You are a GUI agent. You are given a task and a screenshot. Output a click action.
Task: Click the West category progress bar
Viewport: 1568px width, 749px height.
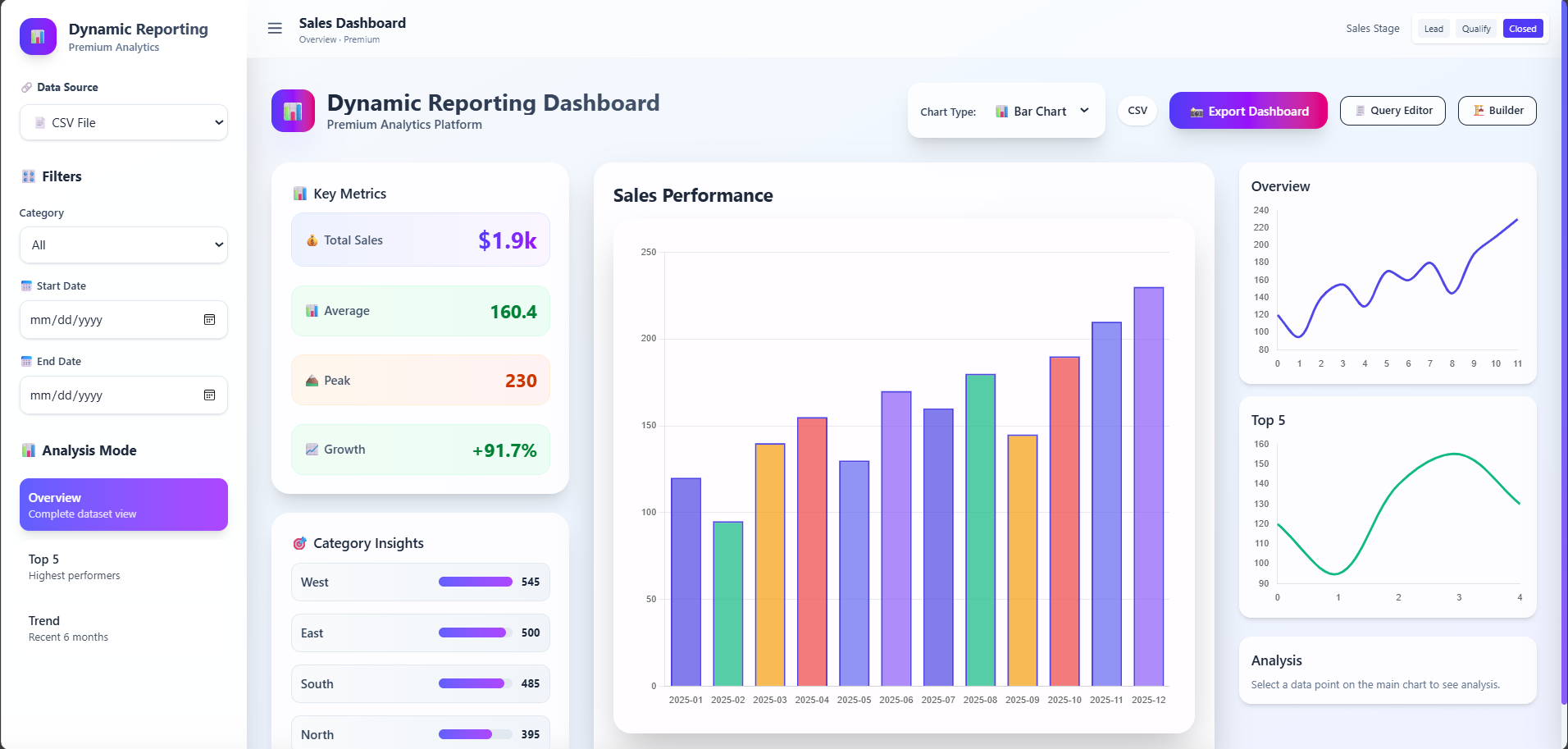476,582
